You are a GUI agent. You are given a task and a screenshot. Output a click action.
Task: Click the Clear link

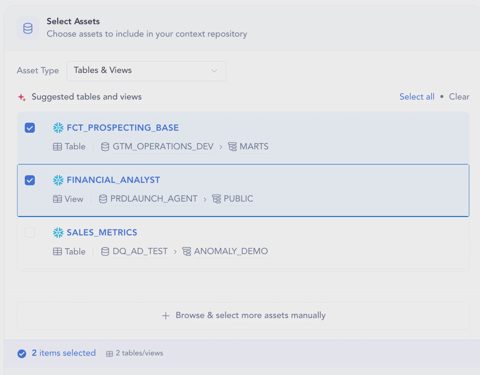pyautogui.click(x=459, y=97)
